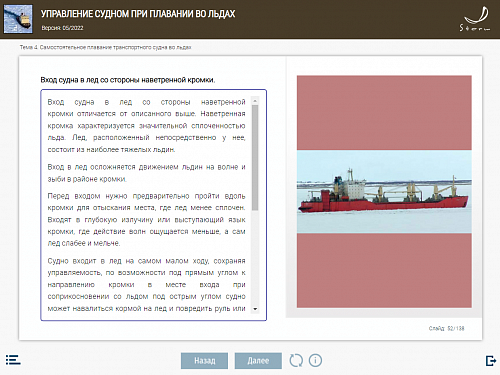Click the course title Управление судном header
This screenshot has width=500, height=375.
138,14
